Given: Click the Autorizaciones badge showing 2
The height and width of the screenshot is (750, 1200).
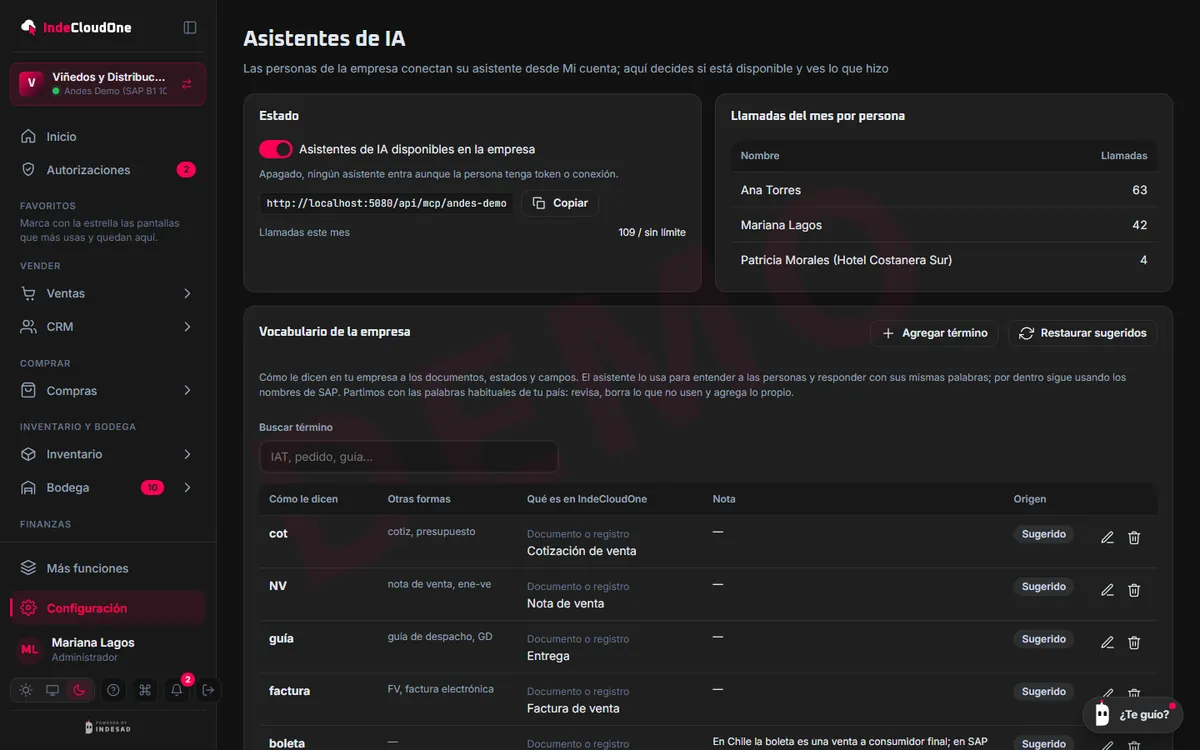Looking at the screenshot, I should coord(186,170).
